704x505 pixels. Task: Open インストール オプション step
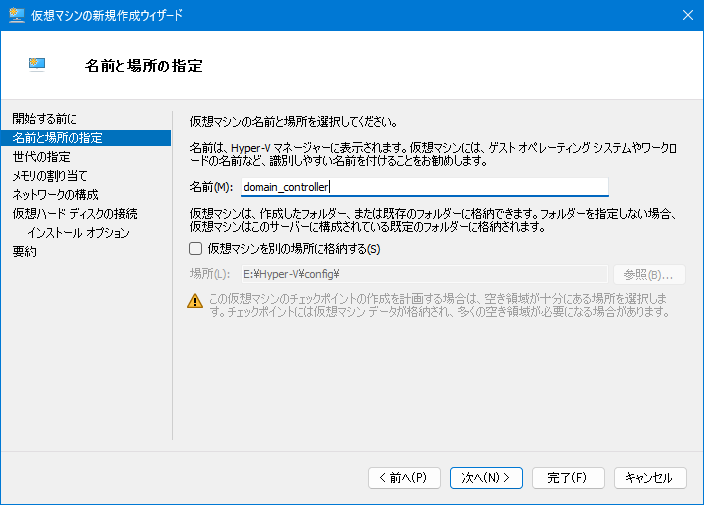click(x=78, y=233)
